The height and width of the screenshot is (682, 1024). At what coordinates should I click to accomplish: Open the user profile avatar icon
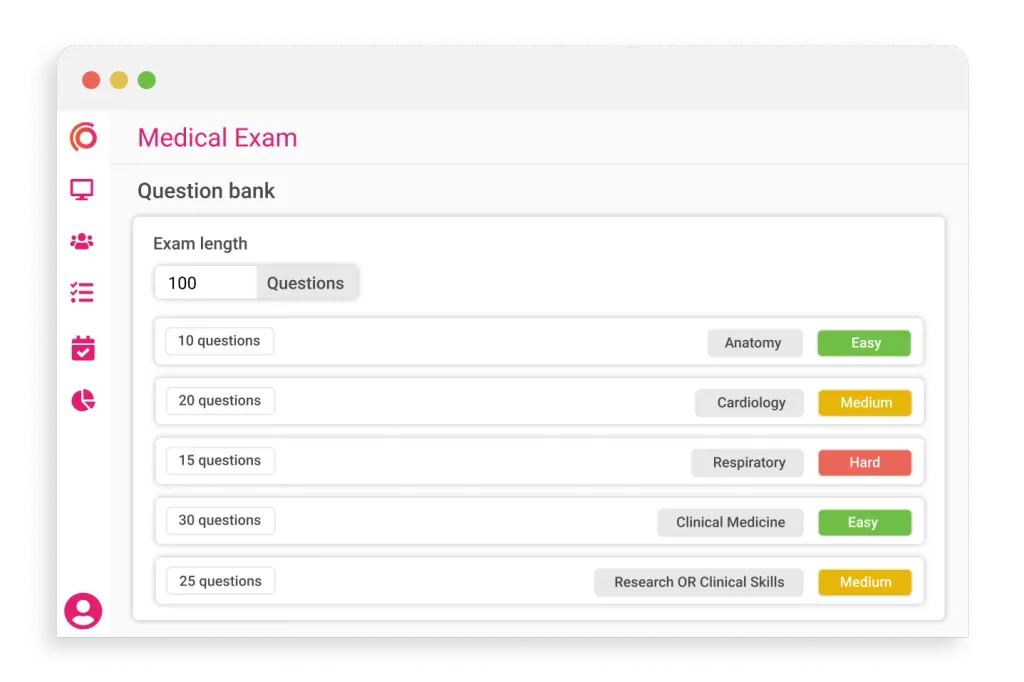pyautogui.click(x=83, y=610)
